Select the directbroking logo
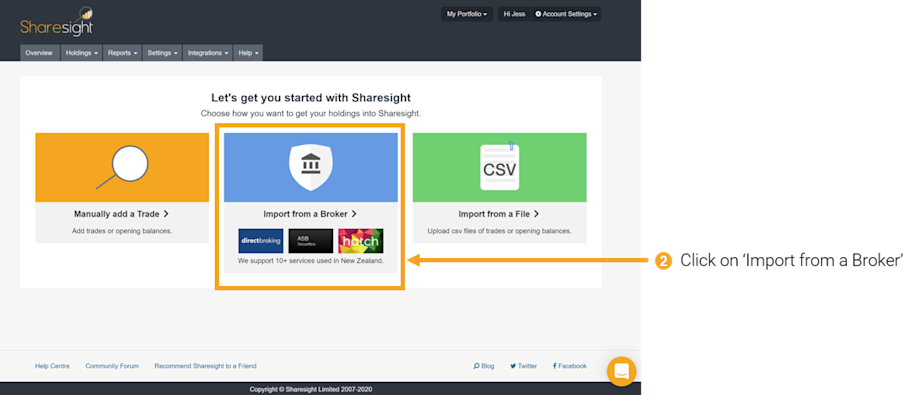Screen dimensions: 917x395 pos(261,241)
